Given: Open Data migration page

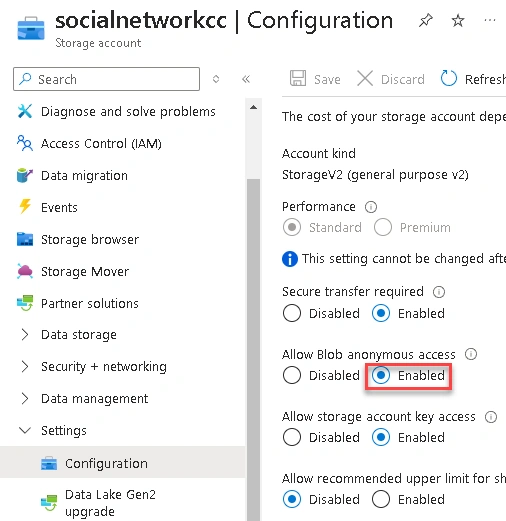Looking at the screenshot, I should tap(84, 176).
